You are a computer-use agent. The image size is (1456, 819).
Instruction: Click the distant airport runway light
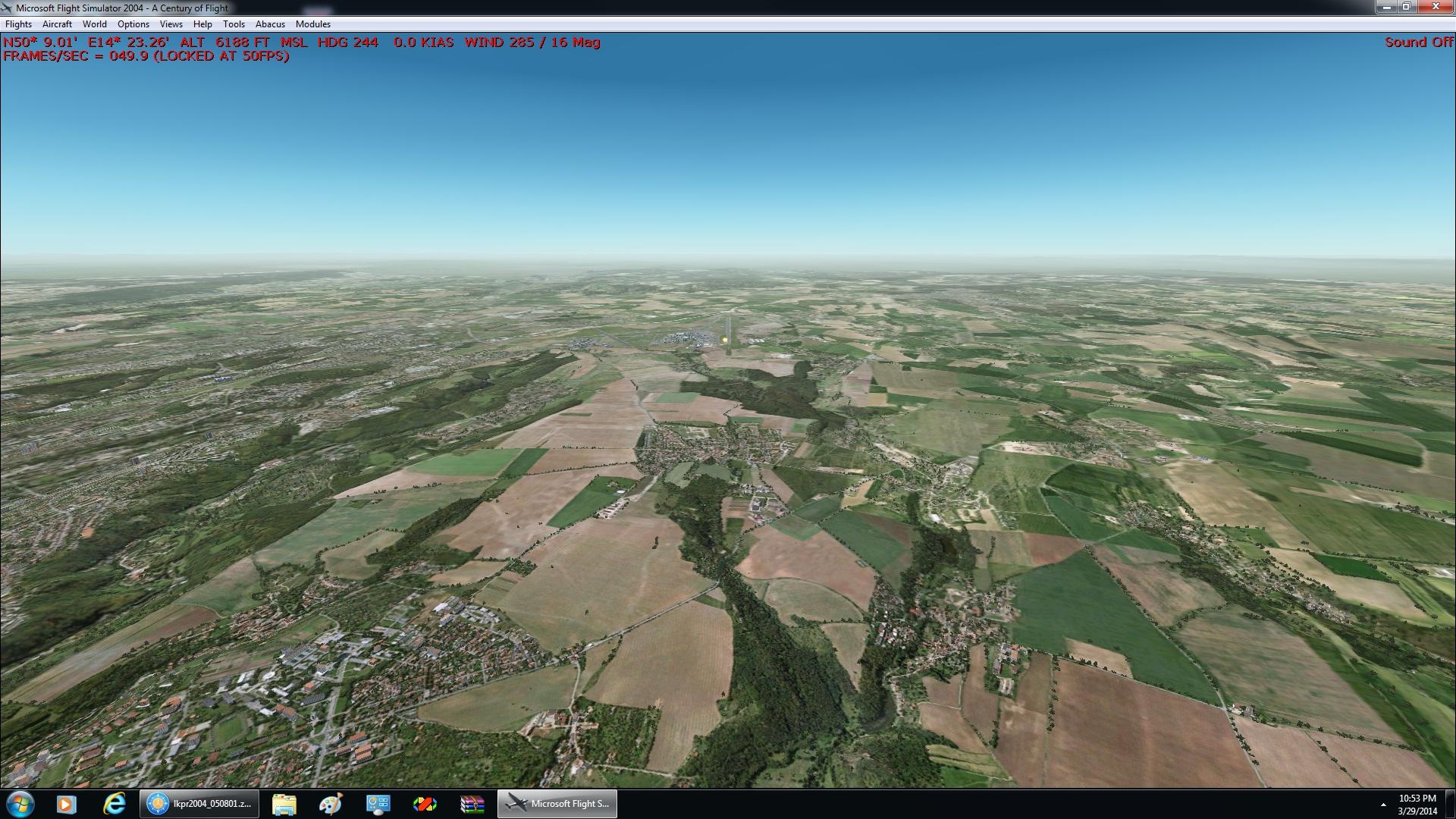pos(726,340)
